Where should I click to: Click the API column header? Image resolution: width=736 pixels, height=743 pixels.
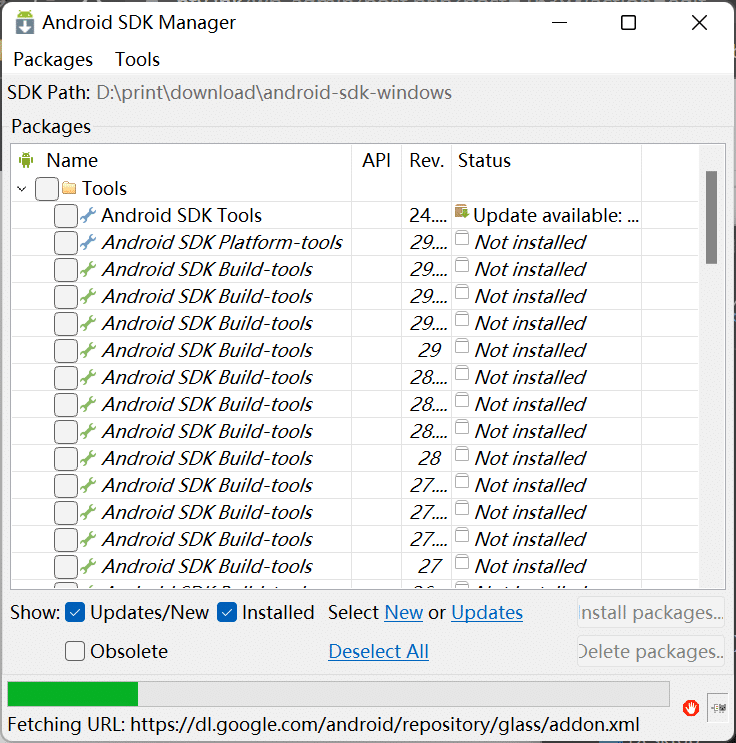tap(376, 161)
